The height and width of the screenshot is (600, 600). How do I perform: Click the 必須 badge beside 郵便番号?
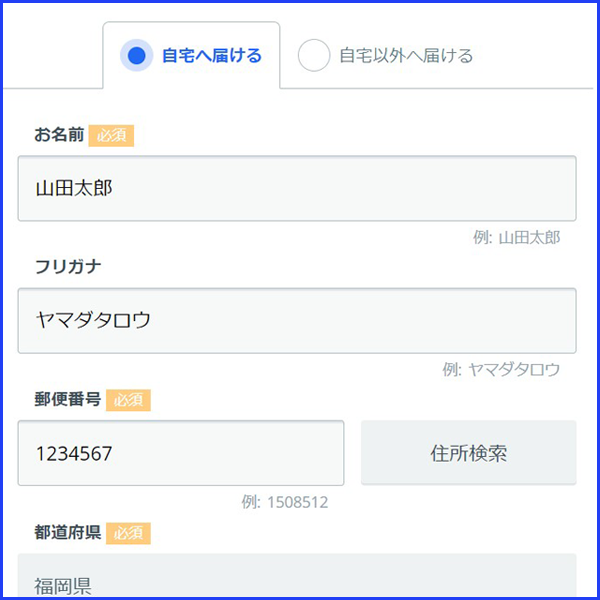tap(128, 399)
